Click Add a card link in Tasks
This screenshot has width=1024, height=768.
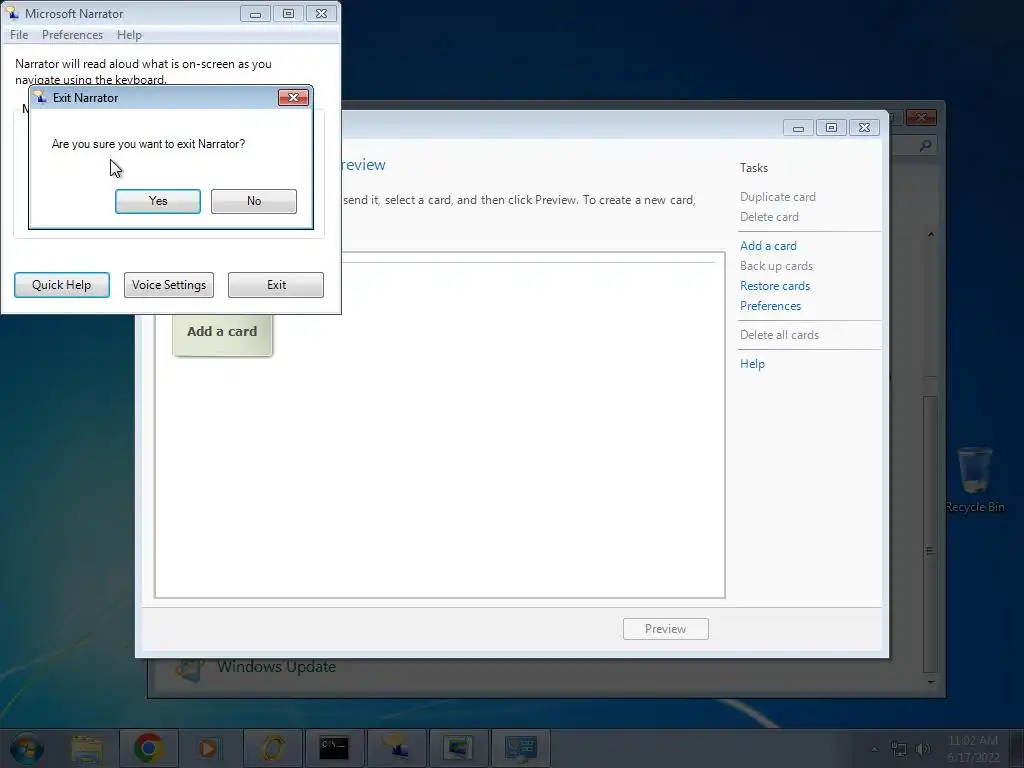768,246
